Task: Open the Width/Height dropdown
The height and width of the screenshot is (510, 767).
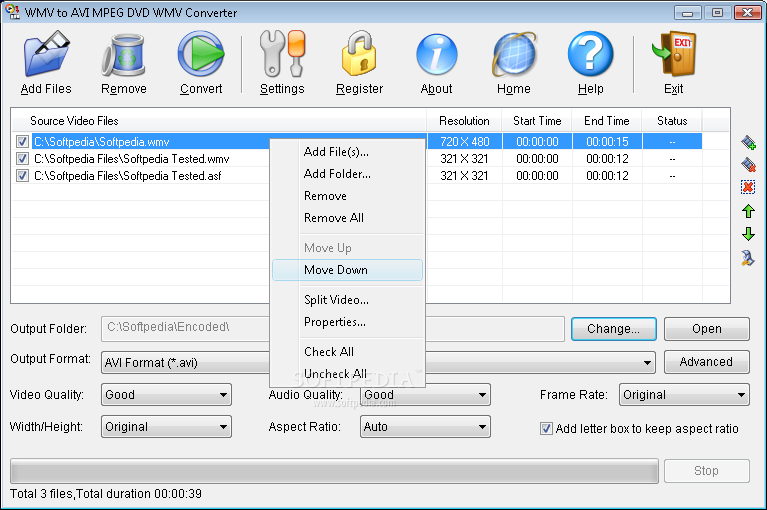Action: click(166, 427)
